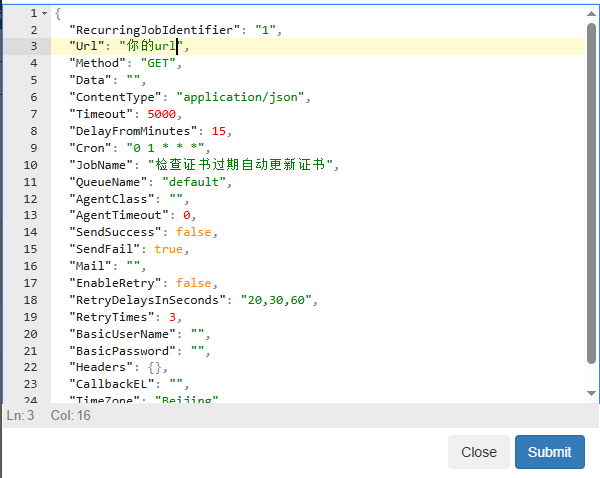
Task: Click the scrollbar down arrow
Action: [591, 393]
